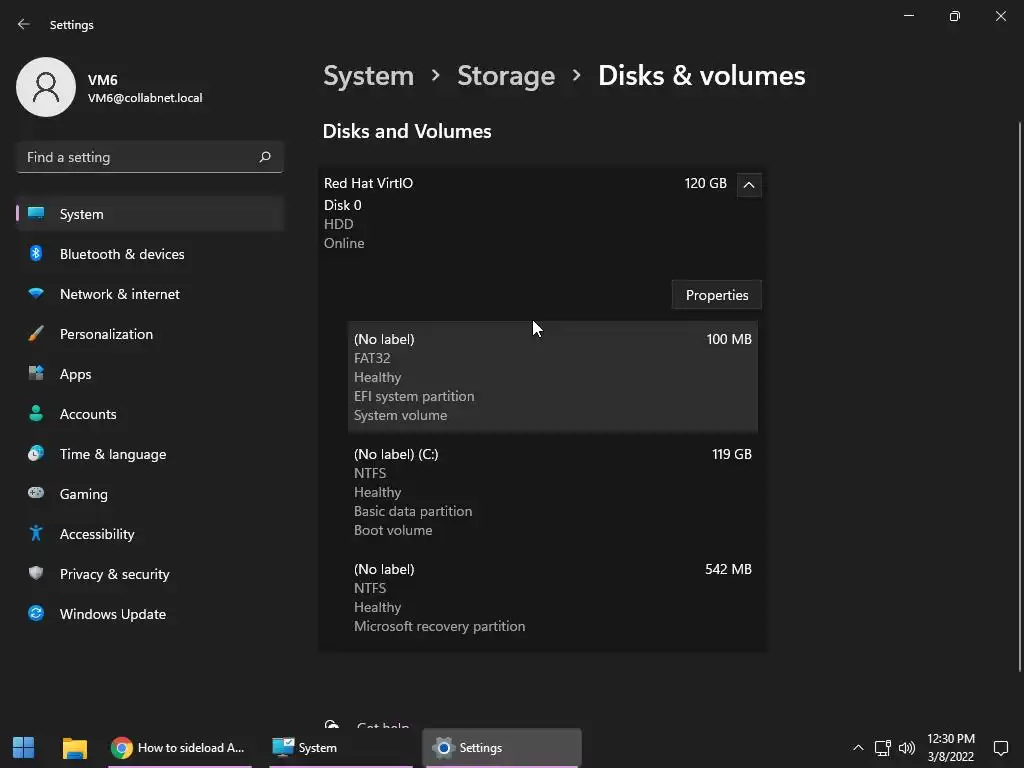Show hidden icons in system tray
1024x768 pixels.
(x=857, y=748)
